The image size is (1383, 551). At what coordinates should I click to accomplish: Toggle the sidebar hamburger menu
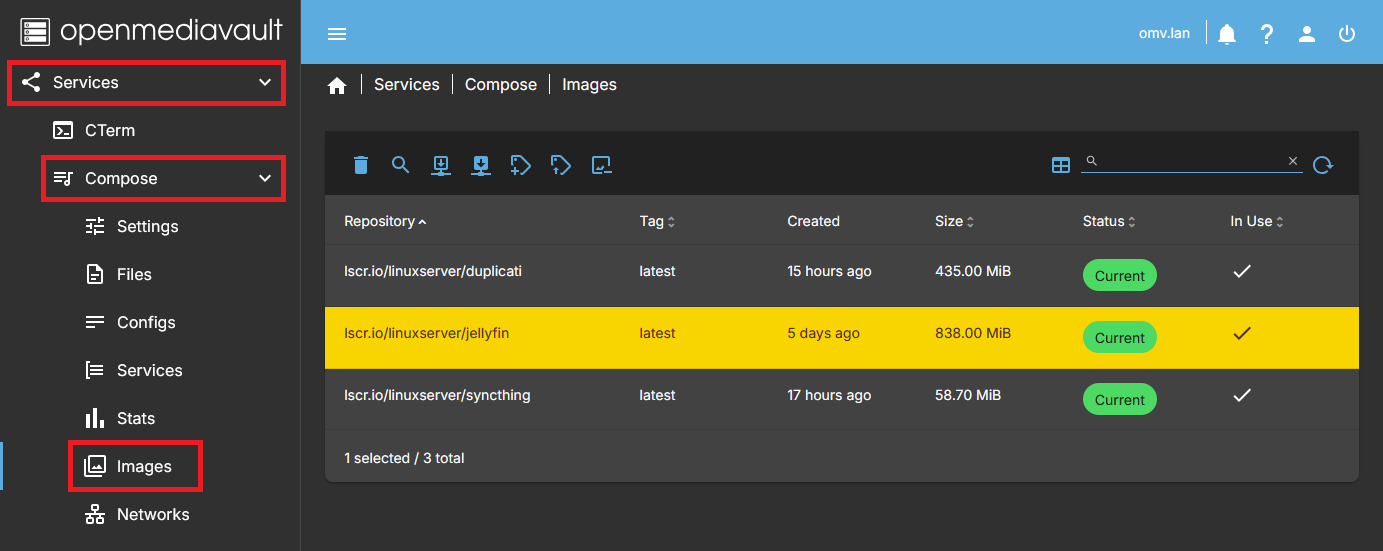tap(337, 34)
